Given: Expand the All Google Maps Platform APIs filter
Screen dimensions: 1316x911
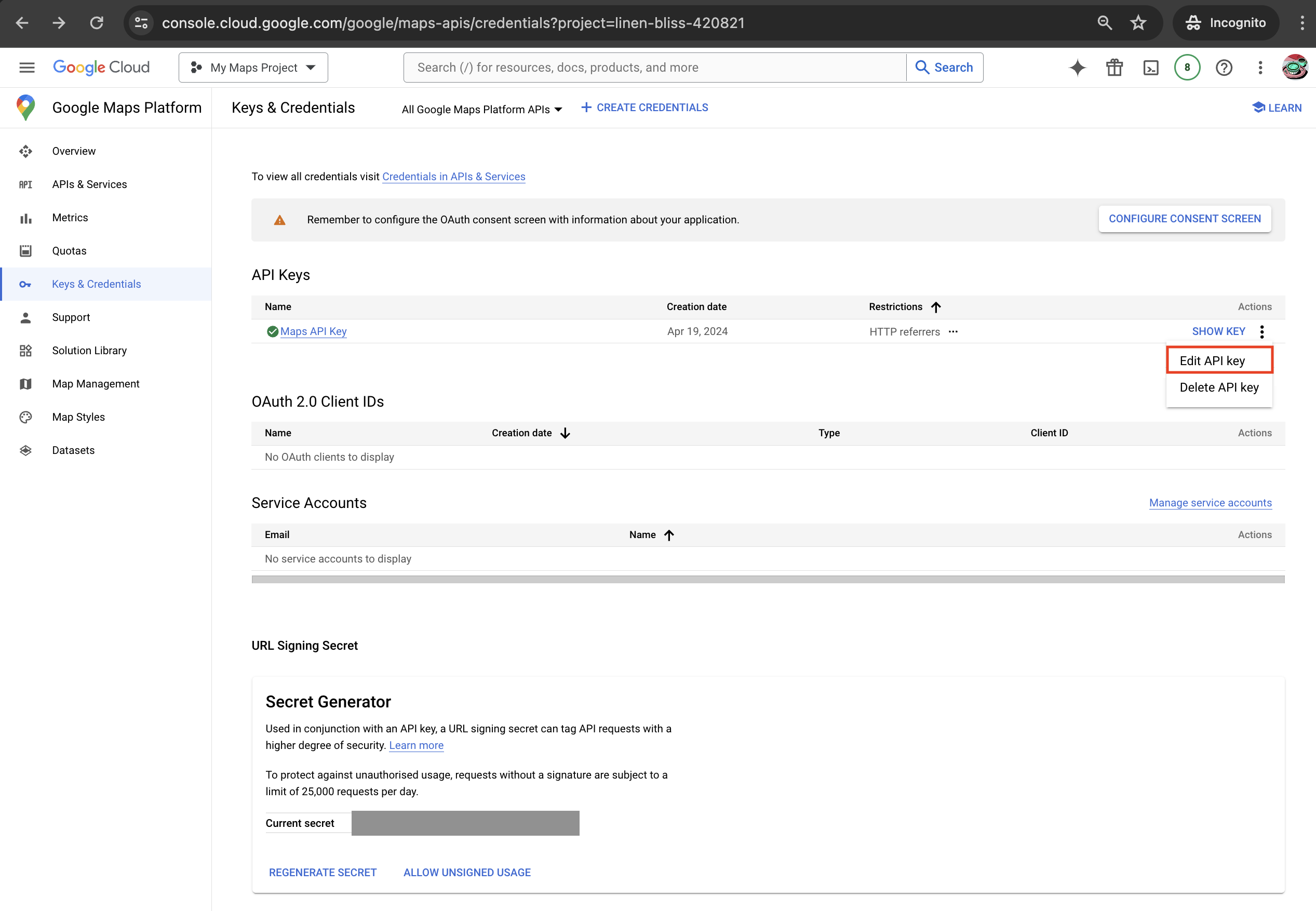Looking at the screenshot, I should pyautogui.click(x=481, y=109).
